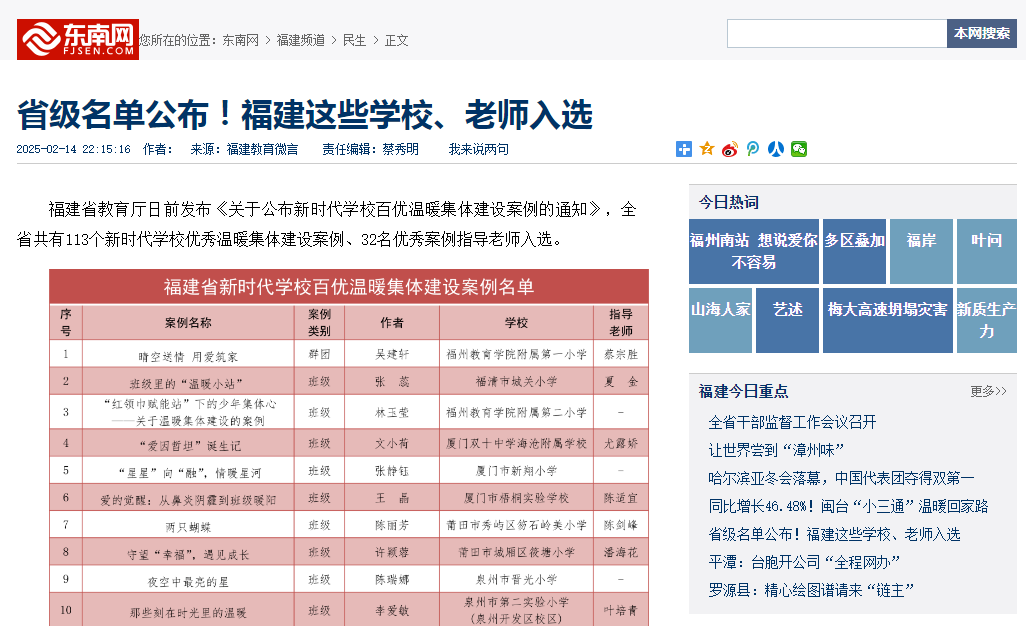Go to 福建频道 in breadcrumb
The image size is (1026, 626).
click(301, 40)
